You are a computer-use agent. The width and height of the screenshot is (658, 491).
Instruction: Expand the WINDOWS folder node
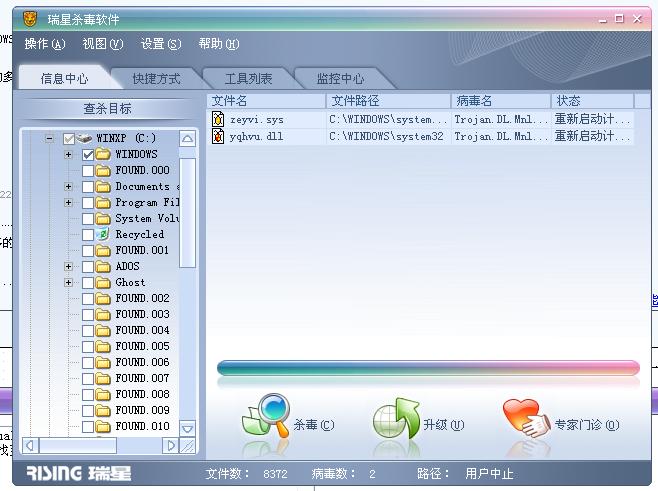[68, 154]
